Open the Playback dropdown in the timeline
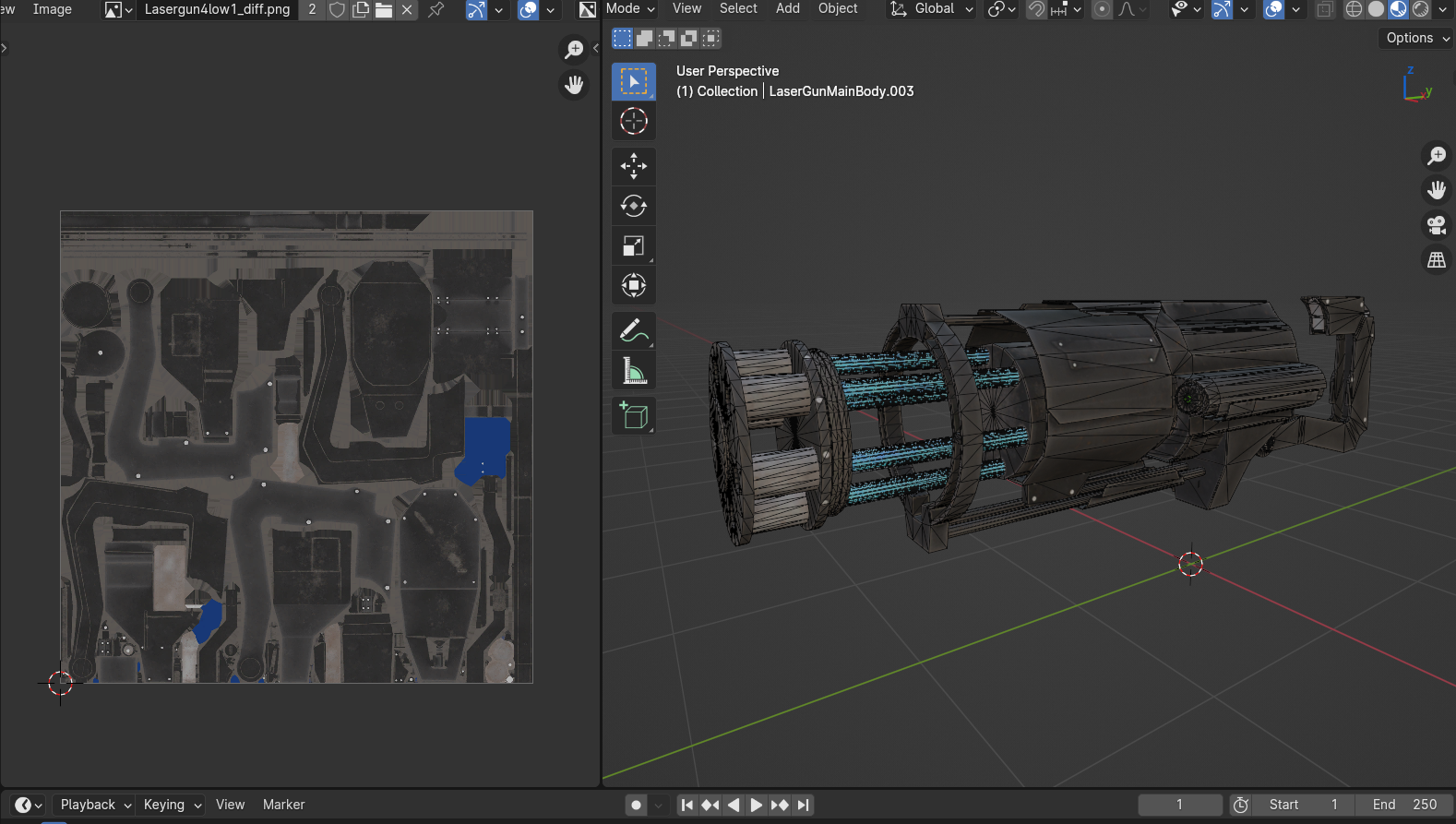Image resolution: width=1456 pixels, height=824 pixels. [96, 805]
